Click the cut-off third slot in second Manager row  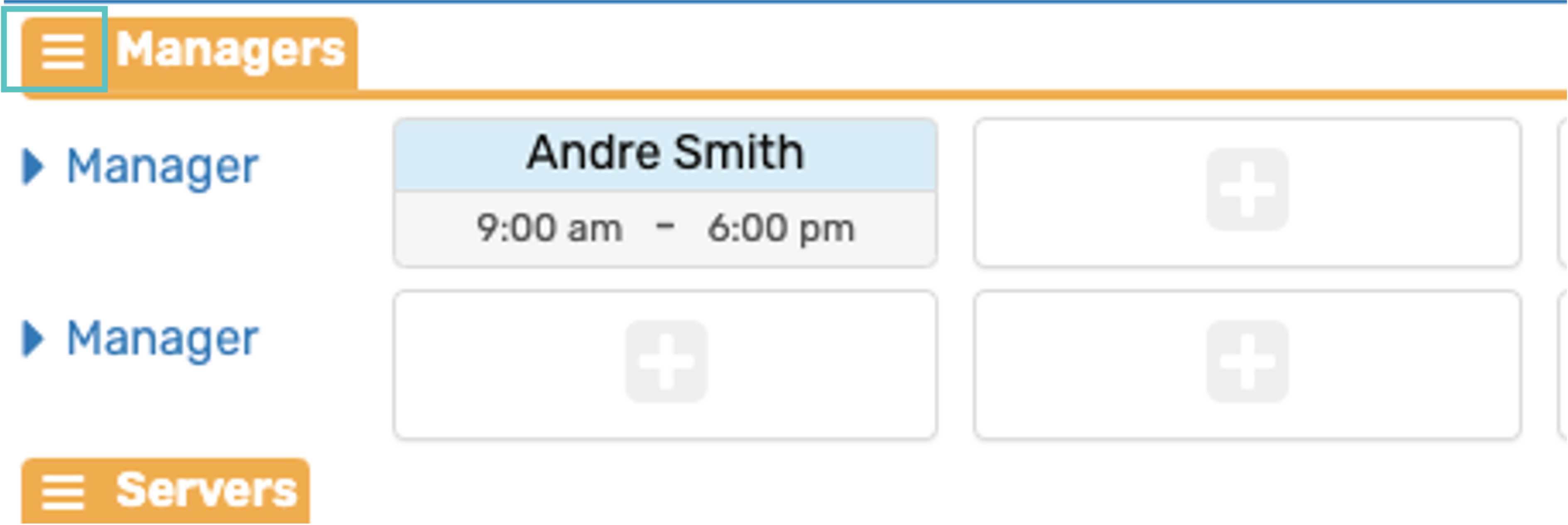click(x=1563, y=364)
